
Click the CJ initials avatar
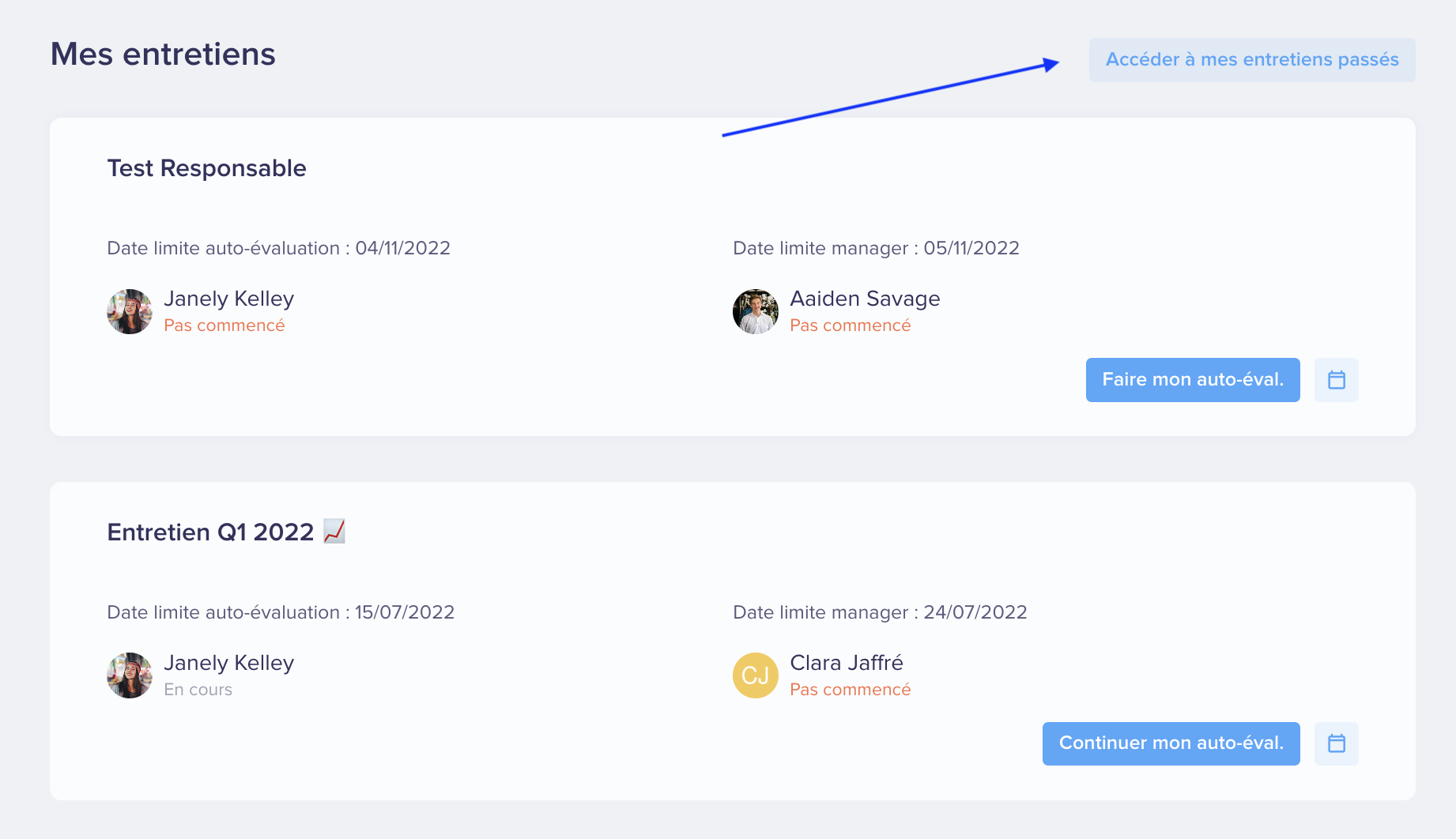(756, 675)
